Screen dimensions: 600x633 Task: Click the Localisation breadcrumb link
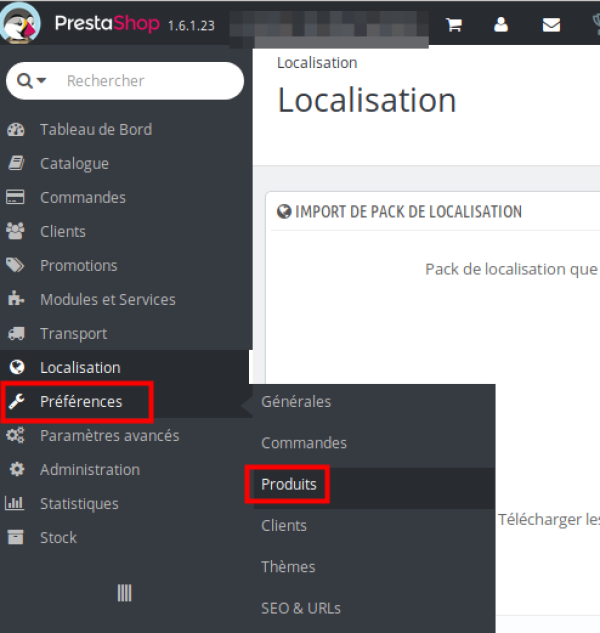pyautogui.click(x=317, y=63)
